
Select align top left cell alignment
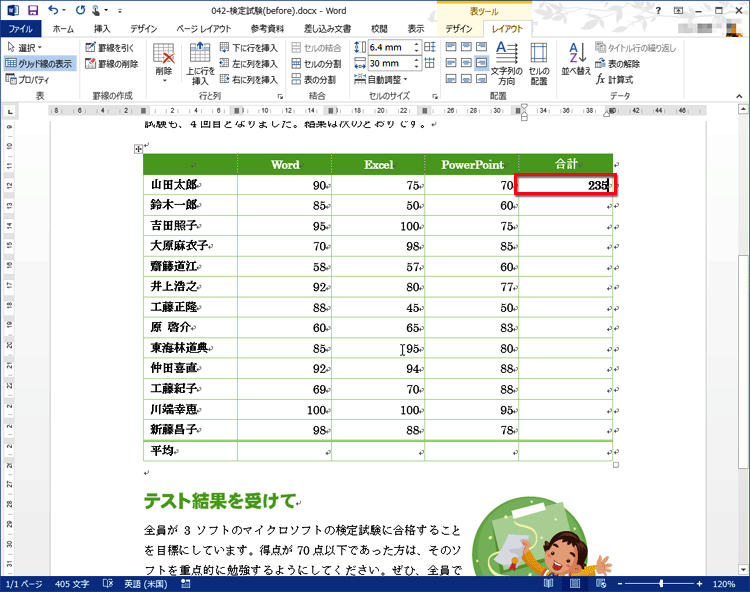(451, 47)
